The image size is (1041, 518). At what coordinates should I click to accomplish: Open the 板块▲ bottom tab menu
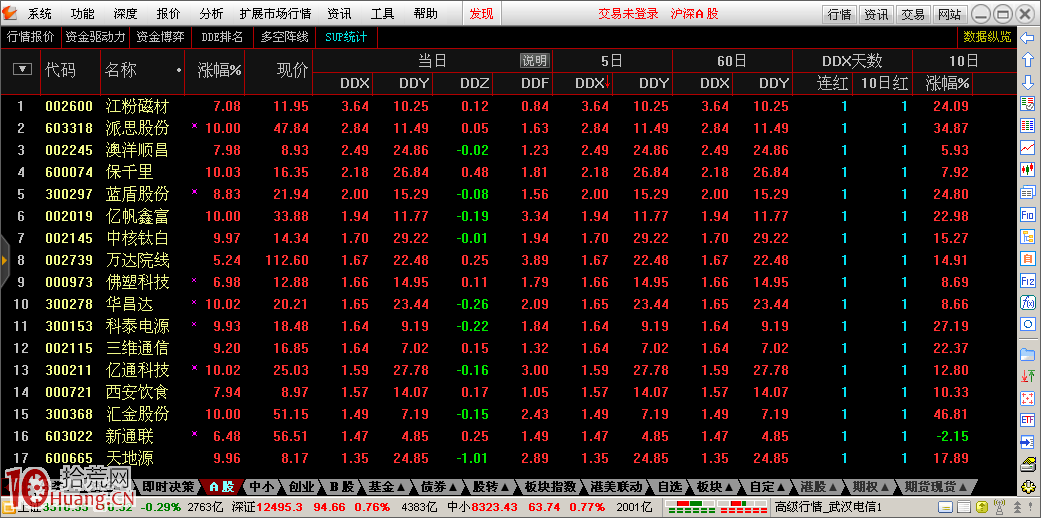pos(716,487)
